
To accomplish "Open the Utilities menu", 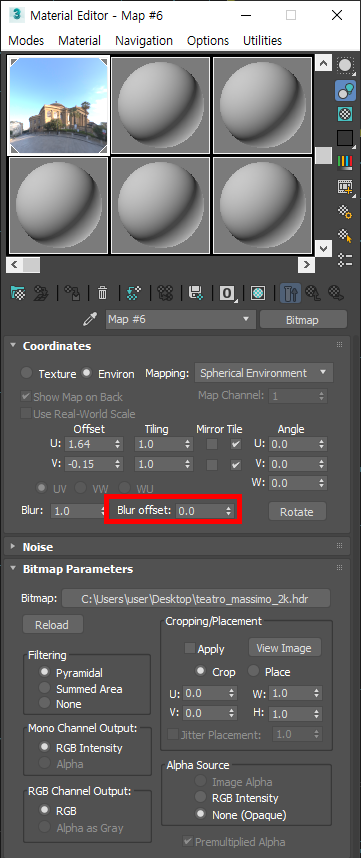I will pos(263,40).
